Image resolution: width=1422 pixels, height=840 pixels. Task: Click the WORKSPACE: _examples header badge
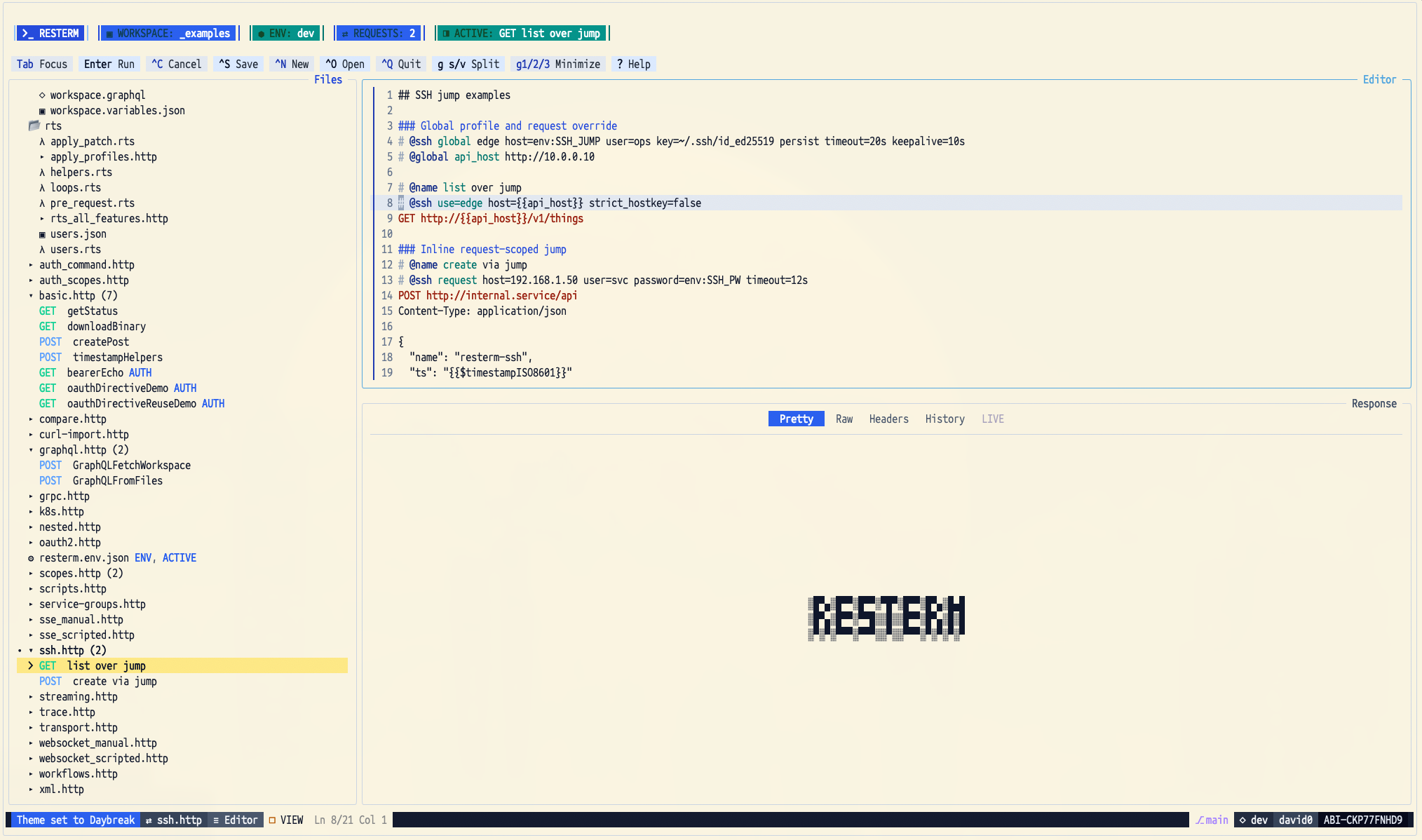click(168, 33)
